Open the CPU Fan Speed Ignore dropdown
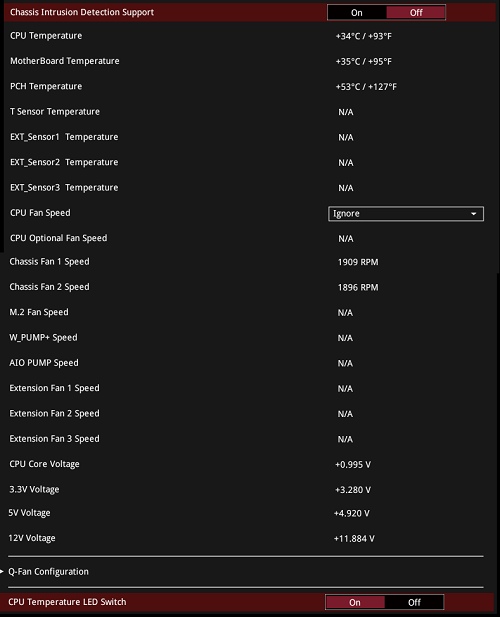The height and width of the screenshot is (617, 500). (x=406, y=214)
